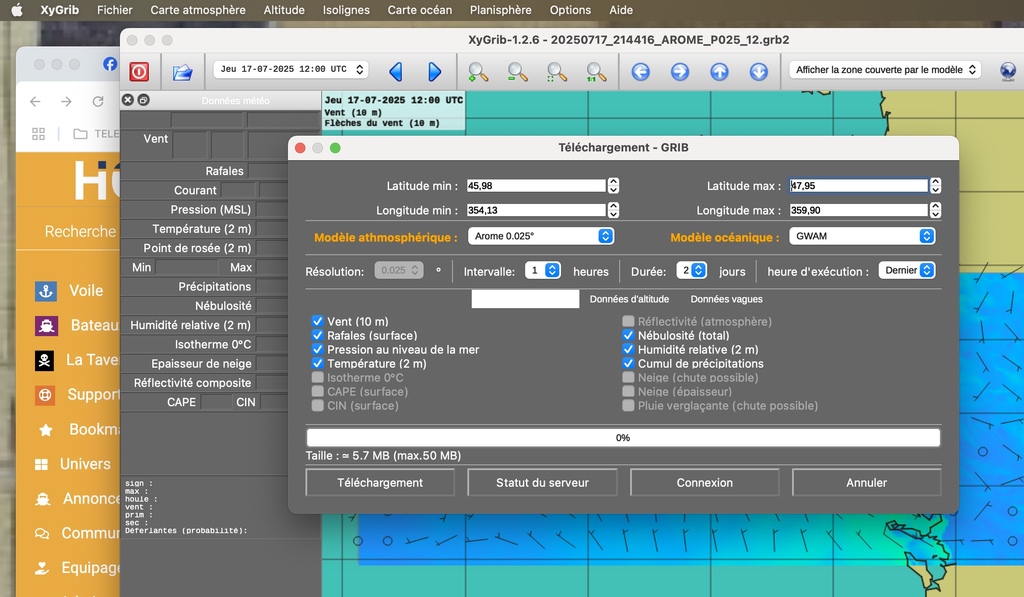
Task: Open a GRIB file via folder icon
Action: (x=182, y=72)
